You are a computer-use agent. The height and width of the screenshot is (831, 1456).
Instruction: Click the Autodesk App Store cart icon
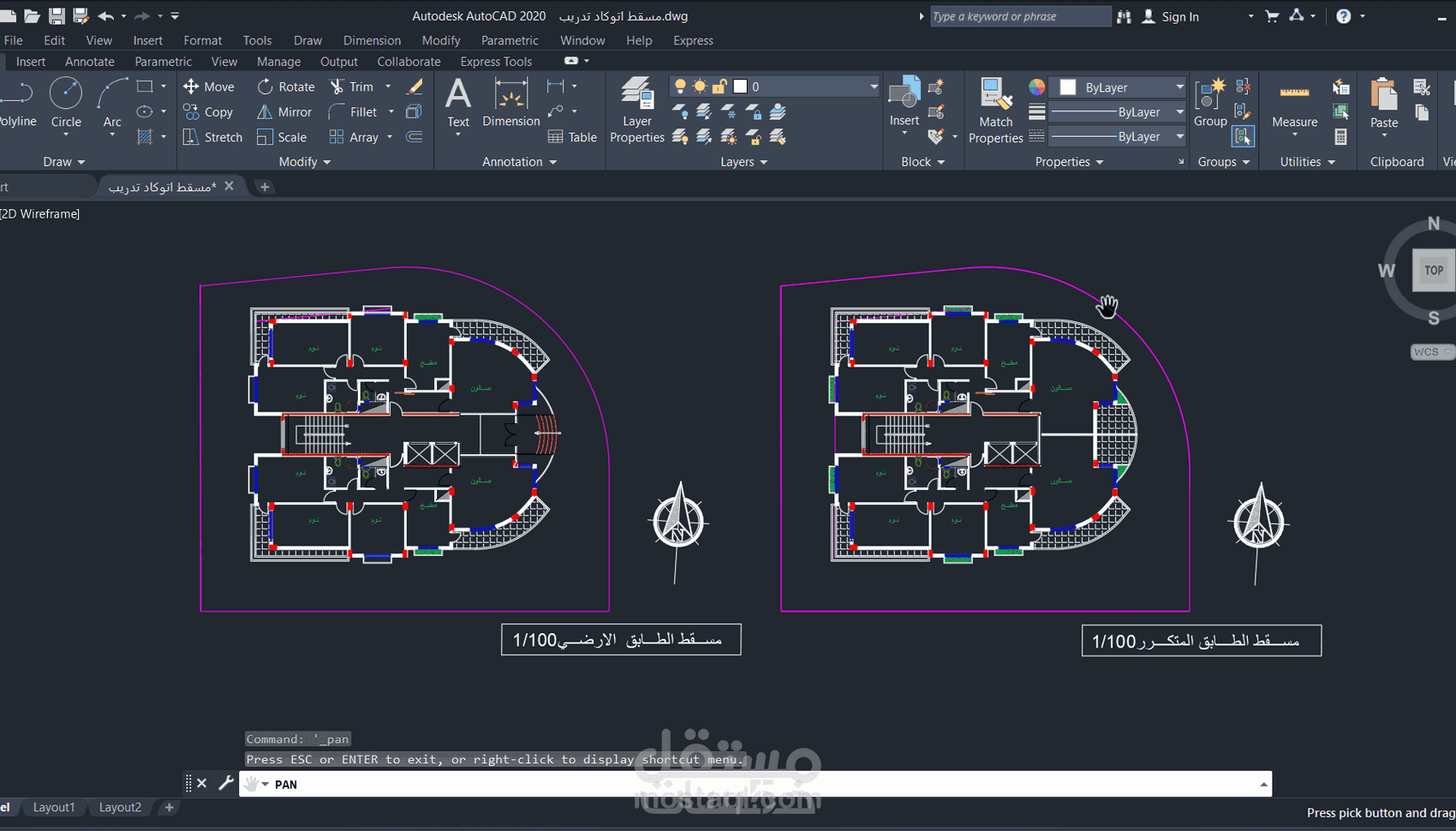pos(1273,15)
